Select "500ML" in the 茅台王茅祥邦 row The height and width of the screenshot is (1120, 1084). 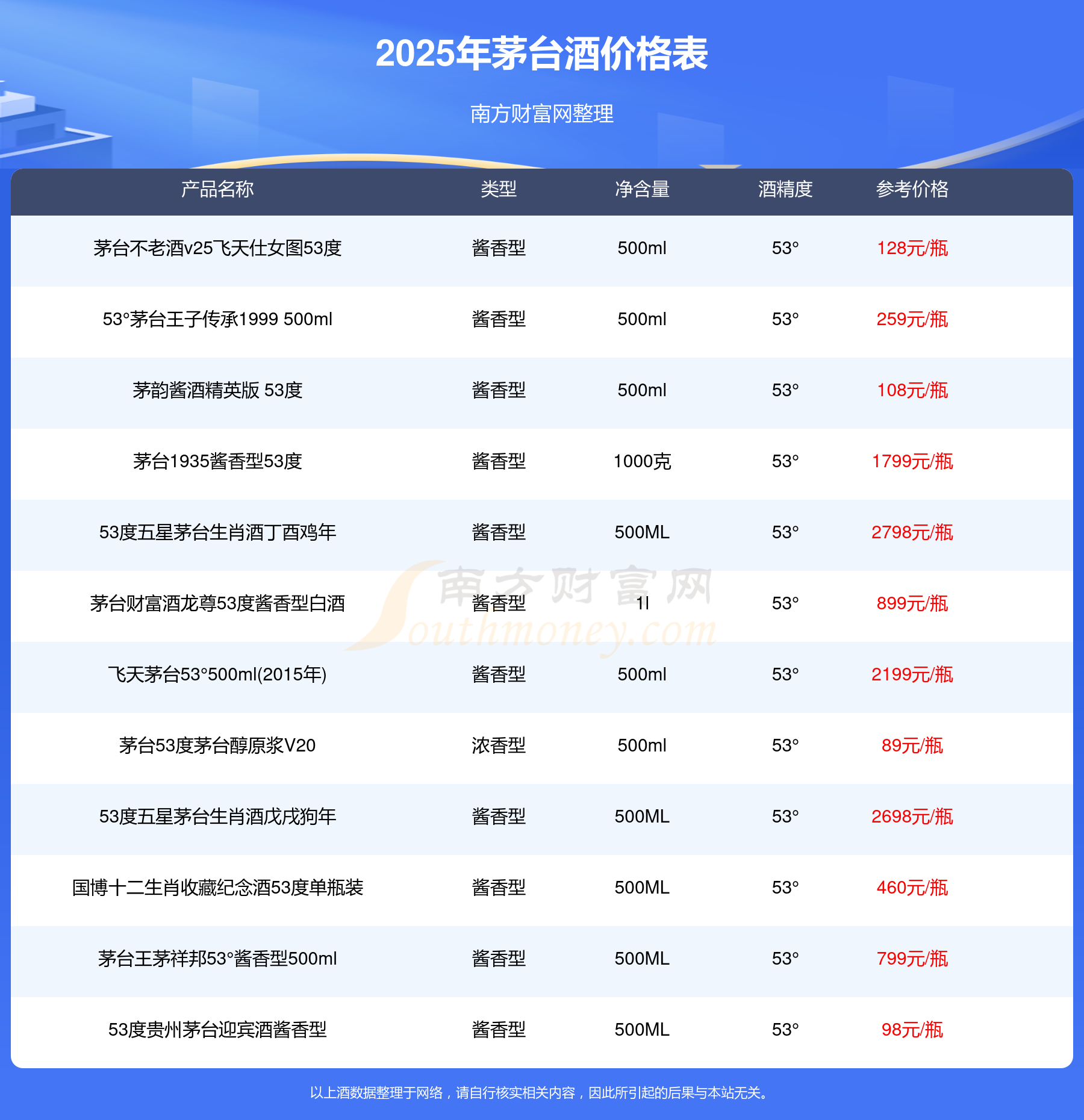click(642, 959)
